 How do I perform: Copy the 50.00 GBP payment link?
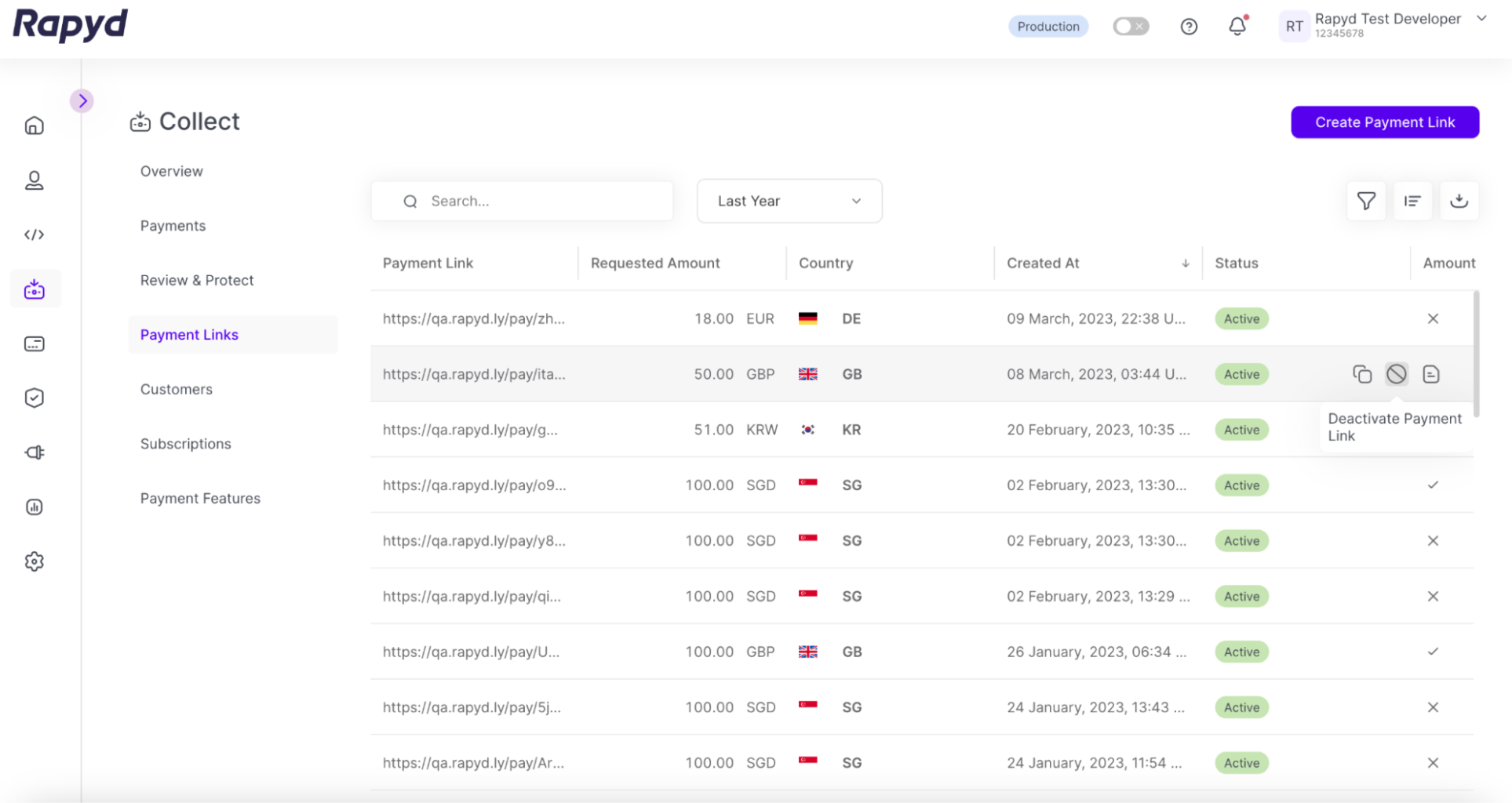click(1361, 374)
